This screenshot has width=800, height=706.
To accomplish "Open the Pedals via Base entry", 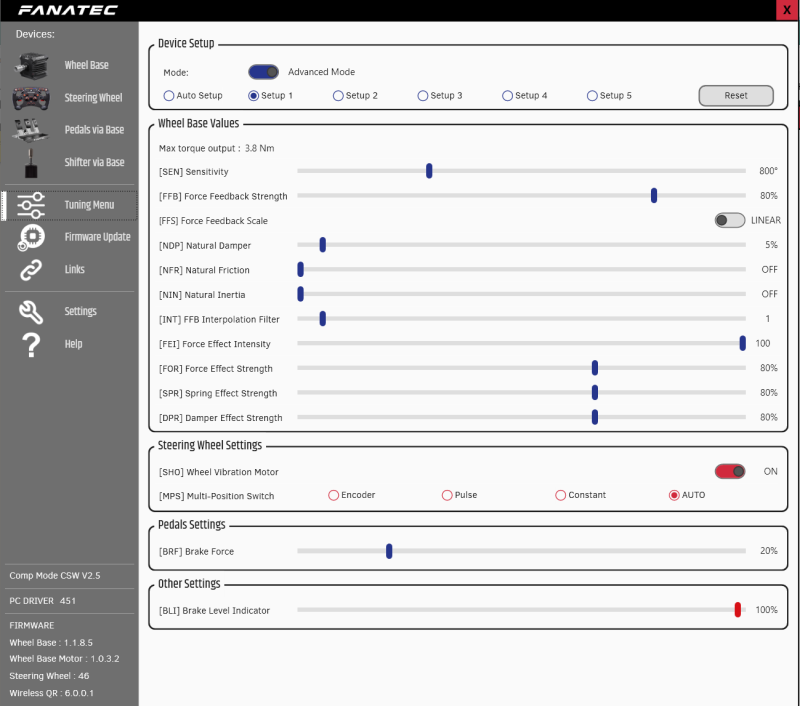I will [94, 130].
